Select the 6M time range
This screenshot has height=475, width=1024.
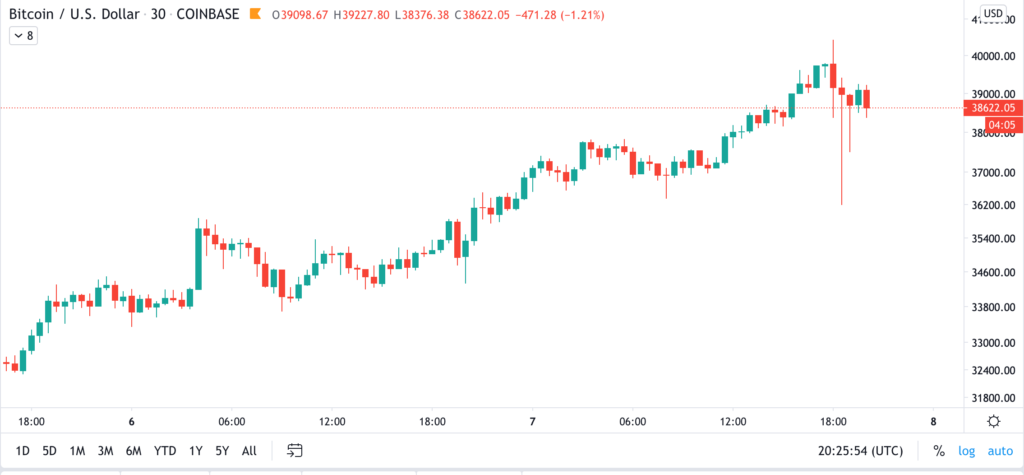pos(133,450)
